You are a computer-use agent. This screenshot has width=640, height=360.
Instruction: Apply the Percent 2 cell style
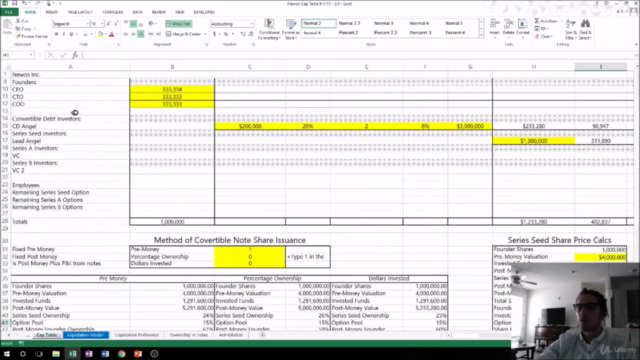point(348,33)
